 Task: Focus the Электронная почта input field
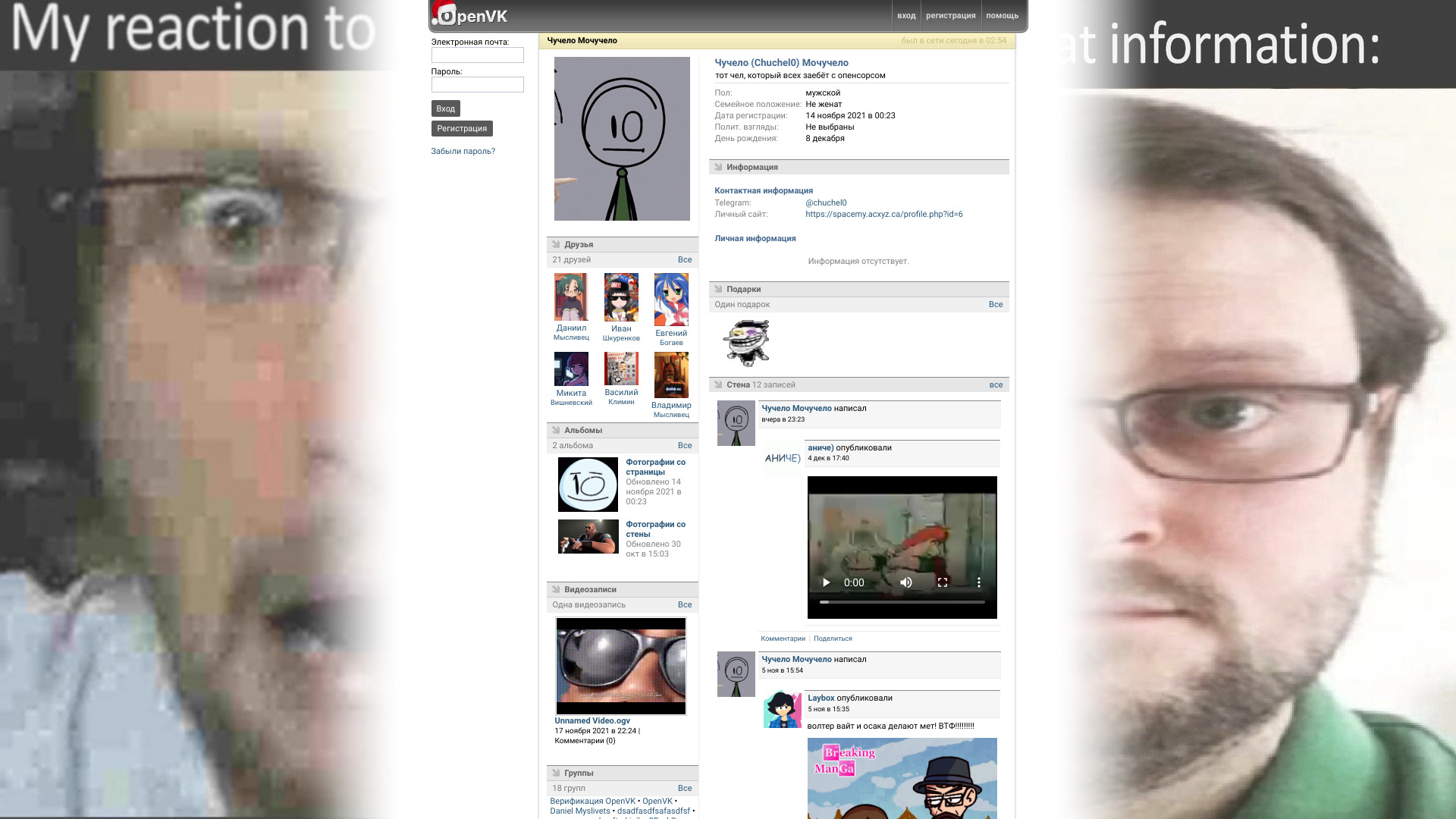[x=477, y=55]
